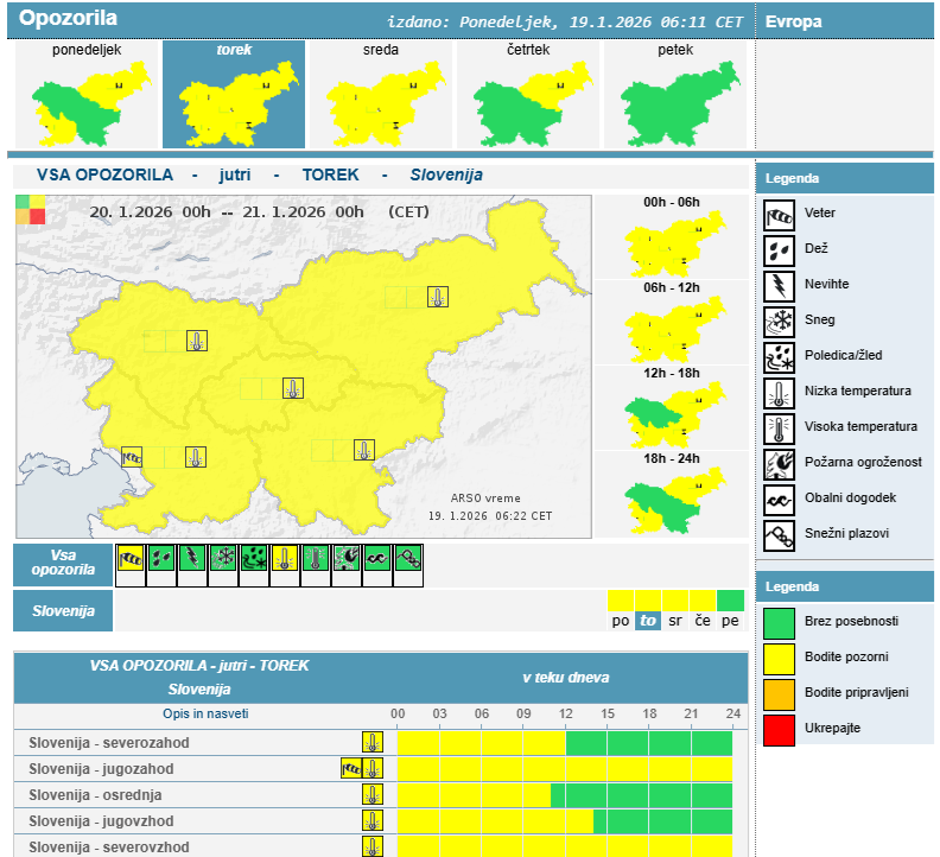Viewport: 940px width, 857px height.
Task: Select the thunderstorm warning filter icon
Action: click(192, 559)
